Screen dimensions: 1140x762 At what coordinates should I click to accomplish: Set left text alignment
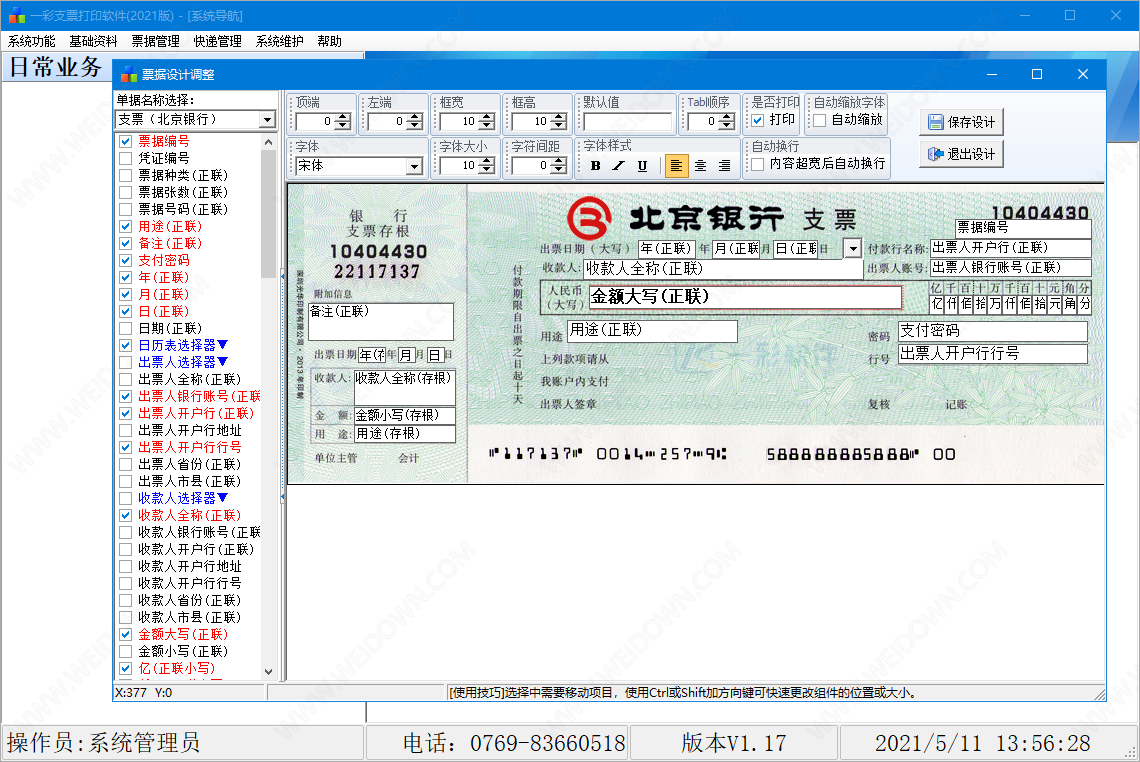(x=676, y=166)
